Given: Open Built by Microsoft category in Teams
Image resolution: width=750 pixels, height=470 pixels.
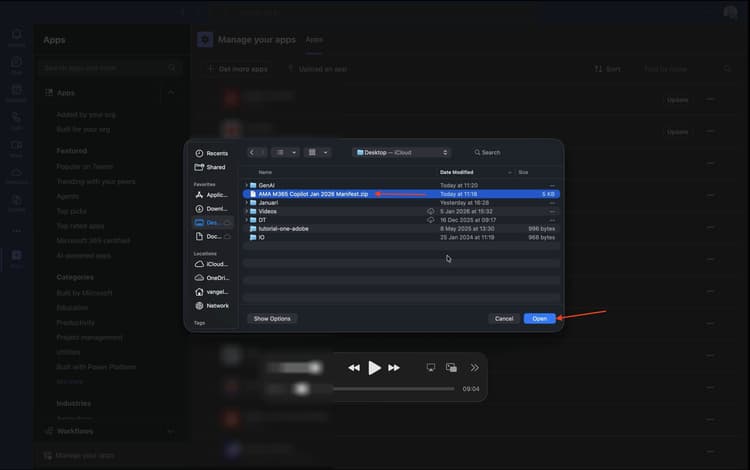Looking at the screenshot, I should tap(84, 293).
